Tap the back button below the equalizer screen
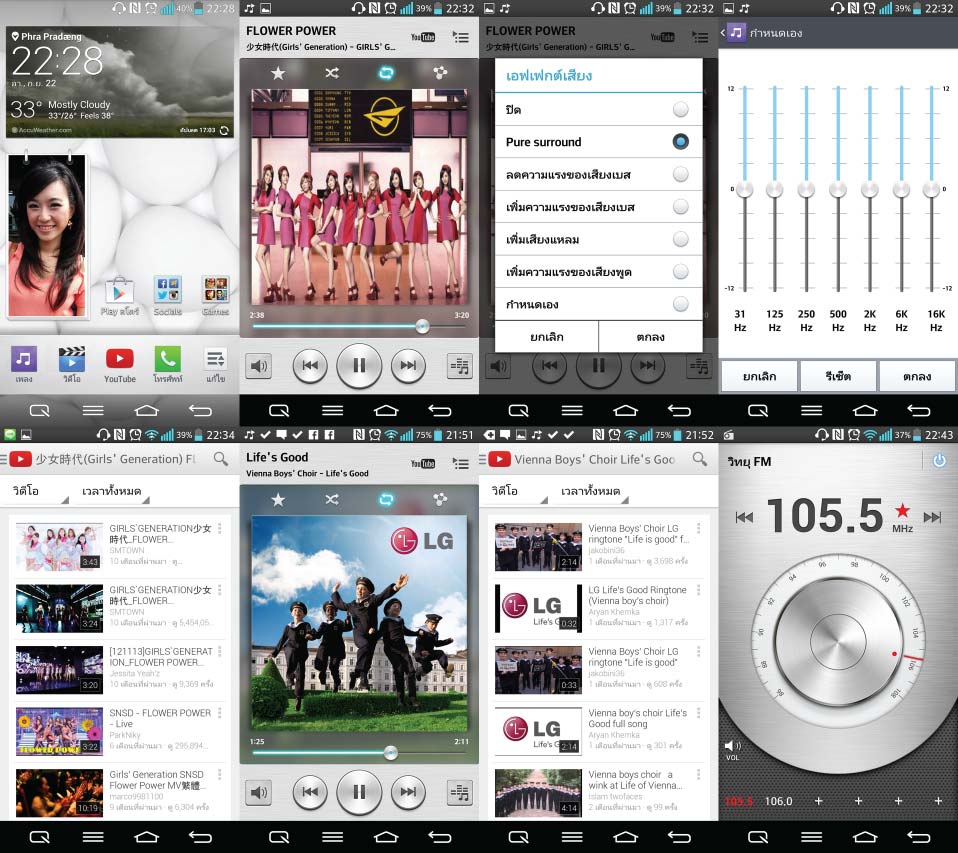Image resolution: width=958 pixels, height=853 pixels. (919, 410)
